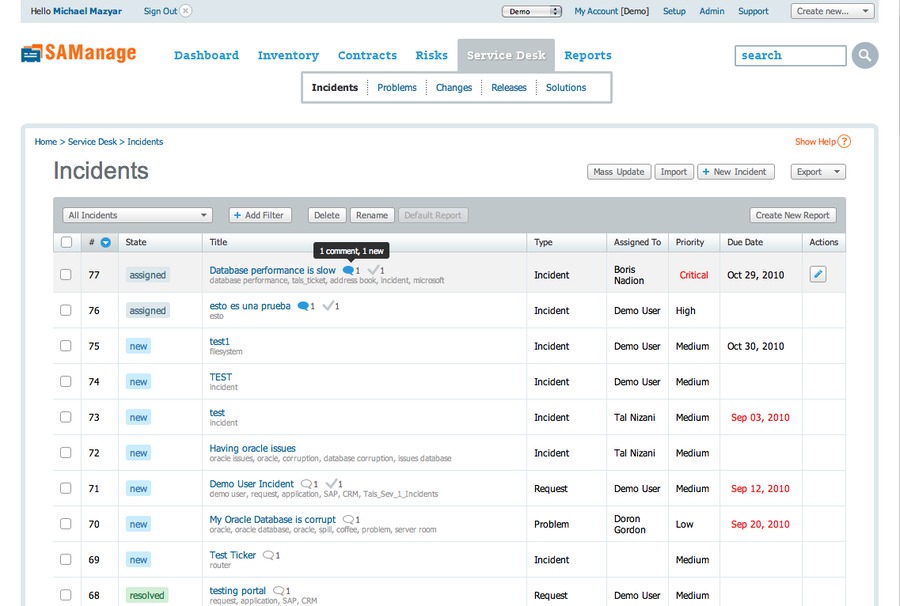
Task: Switch to the Changes sub-tab
Action: pyautogui.click(x=453, y=87)
